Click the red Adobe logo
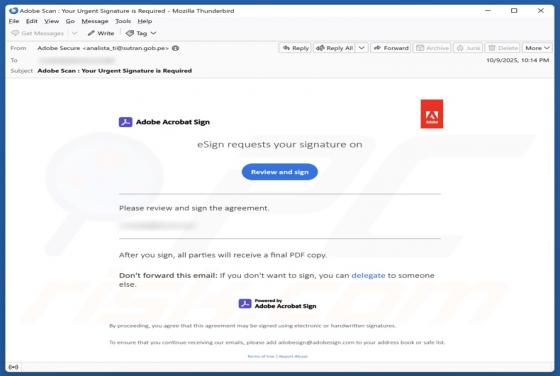560x376 pixels. (432, 114)
